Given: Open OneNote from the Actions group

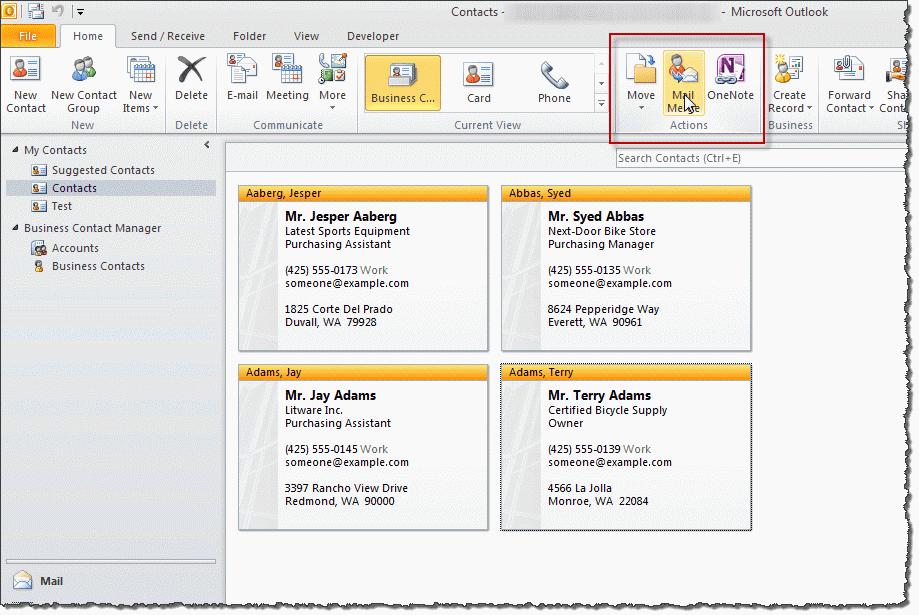Looking at the screenshot, I should 729,84.
